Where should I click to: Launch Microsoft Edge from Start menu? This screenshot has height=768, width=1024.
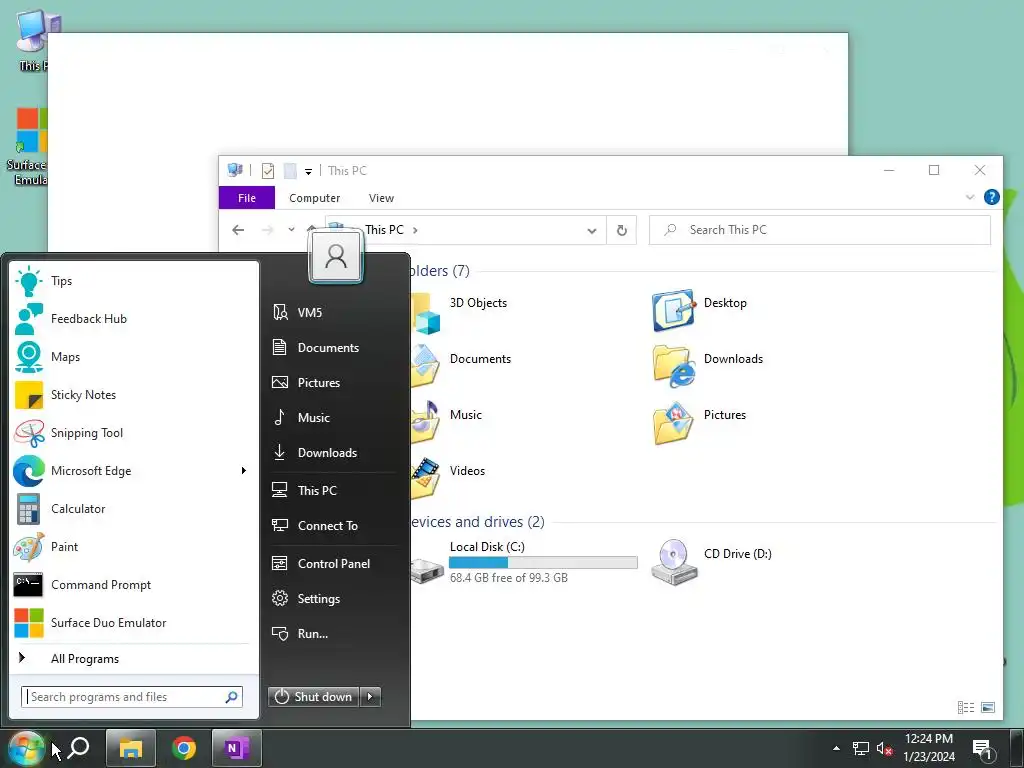pos(134,470)
